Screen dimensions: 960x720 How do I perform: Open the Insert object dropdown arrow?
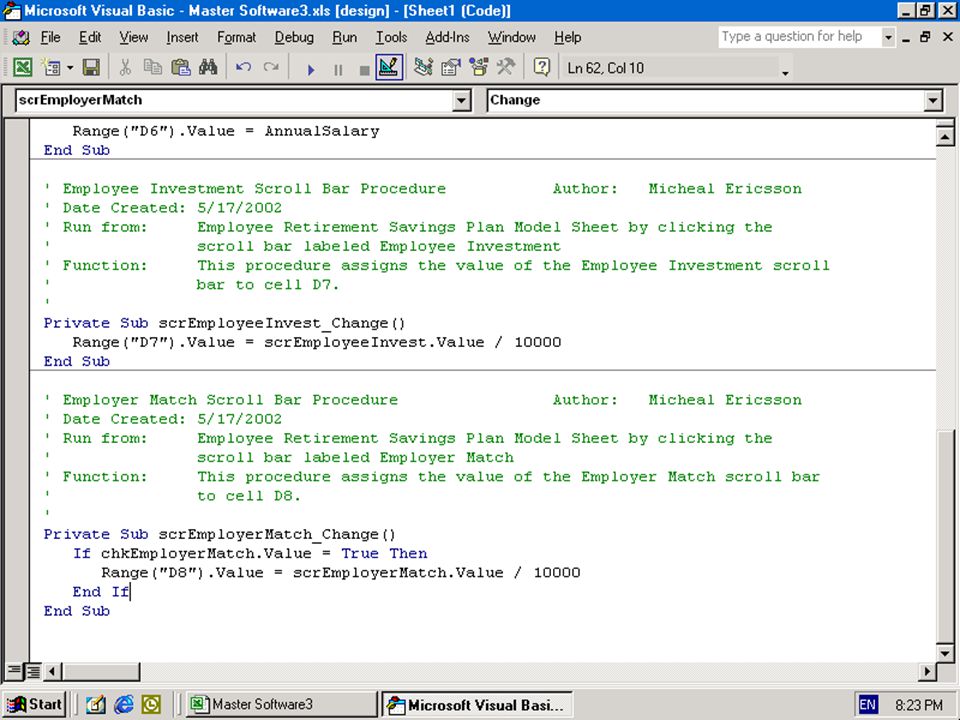tap(70, 67)
